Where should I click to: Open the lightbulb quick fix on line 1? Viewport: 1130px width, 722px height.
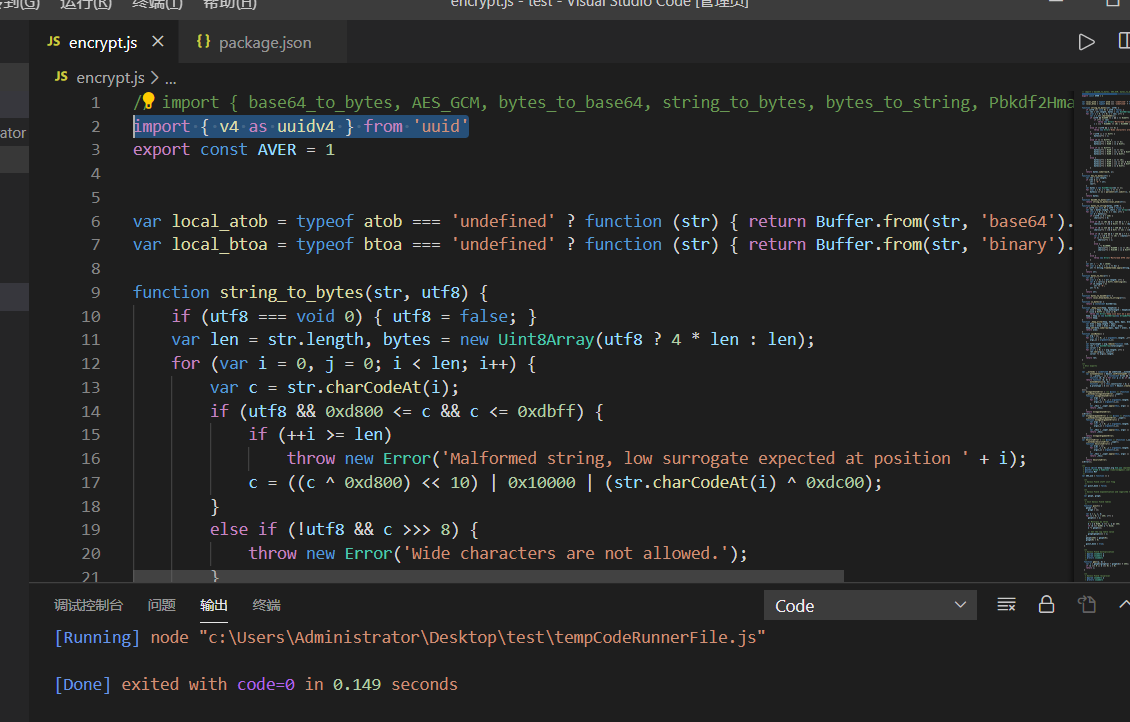pyautogui.click(x=148, y=100)
